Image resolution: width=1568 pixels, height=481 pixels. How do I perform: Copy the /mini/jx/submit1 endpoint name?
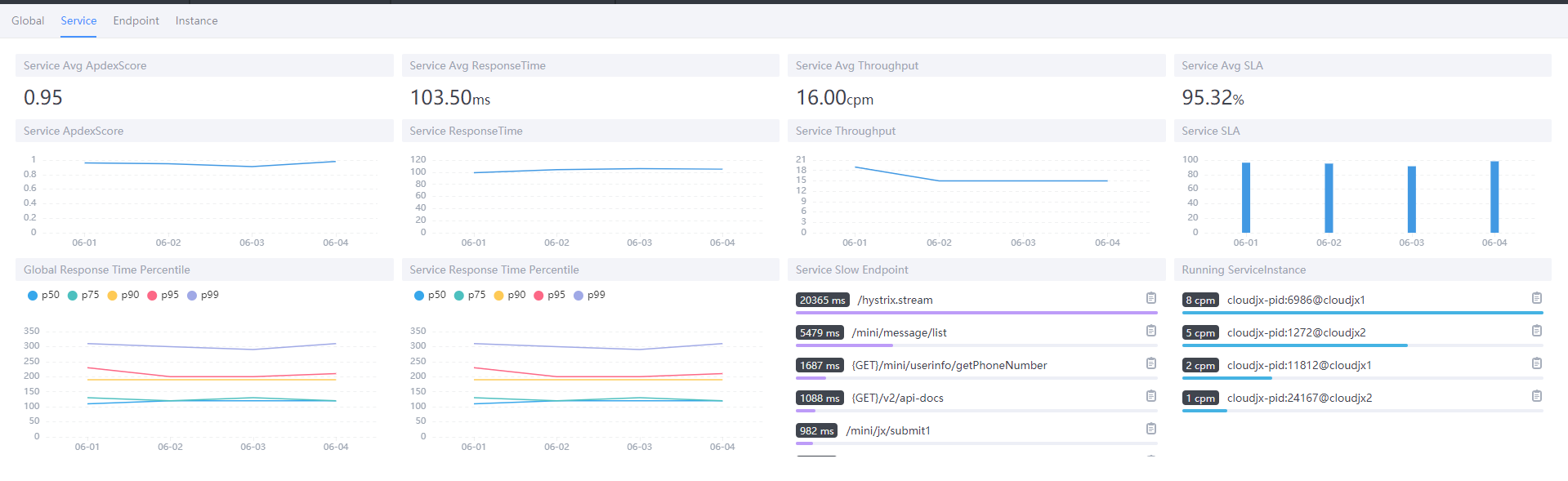tap(1150, 429)
